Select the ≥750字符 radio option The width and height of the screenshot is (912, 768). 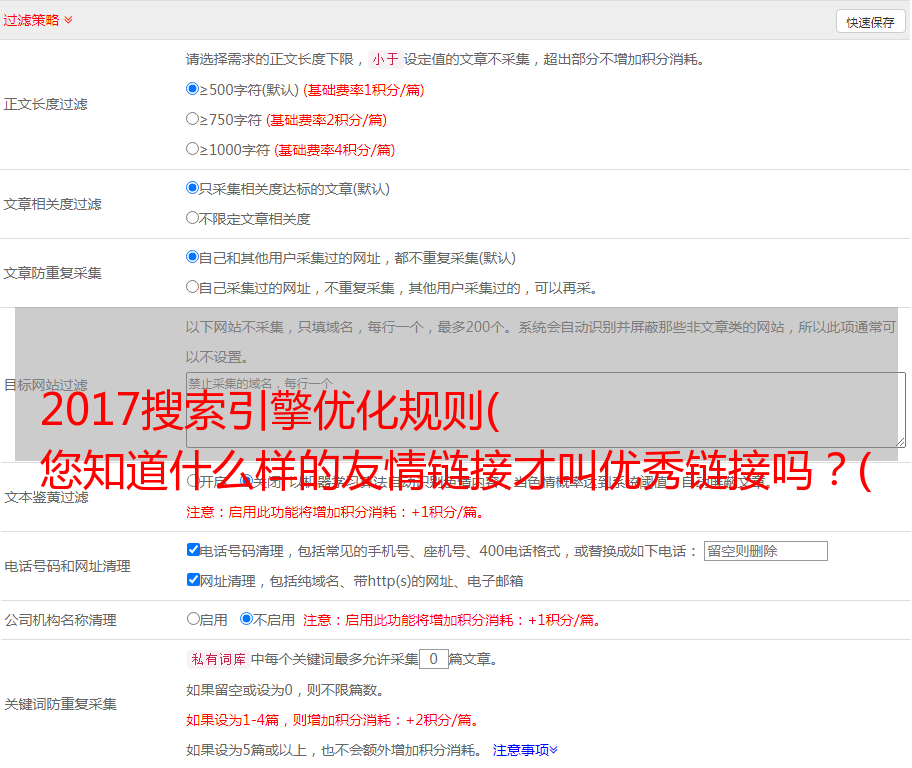(192, 119)
